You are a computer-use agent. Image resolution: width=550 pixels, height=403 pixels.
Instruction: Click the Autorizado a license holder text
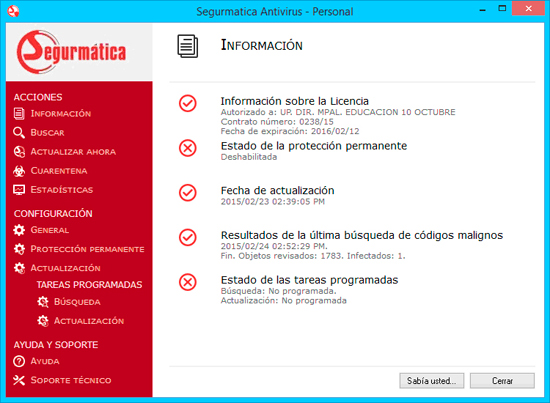pyautogui.click(x=338, y=112)
